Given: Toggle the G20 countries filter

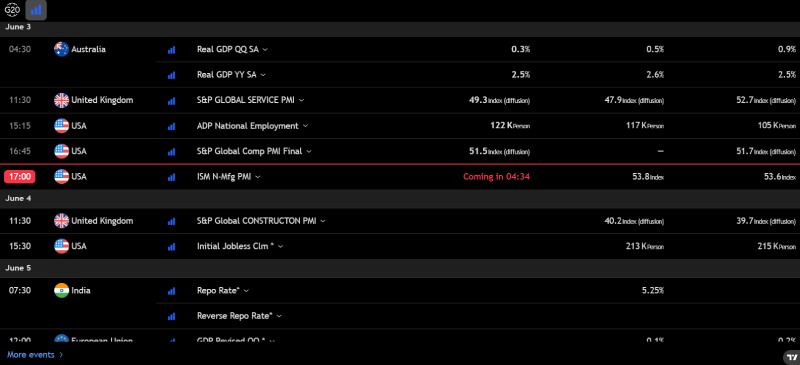Looking at the screenshot, I should [12, 10].
